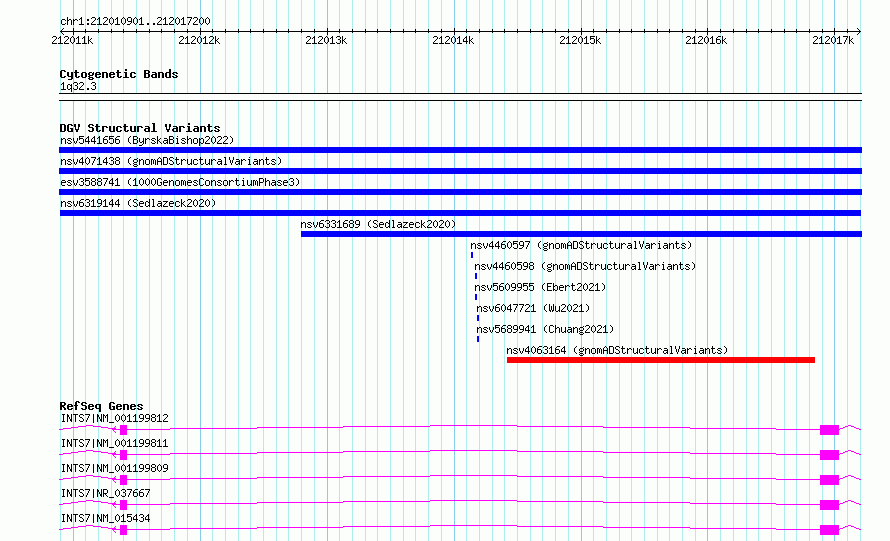Click the large right exon of NM_001199812

click(x=829, y=430)
